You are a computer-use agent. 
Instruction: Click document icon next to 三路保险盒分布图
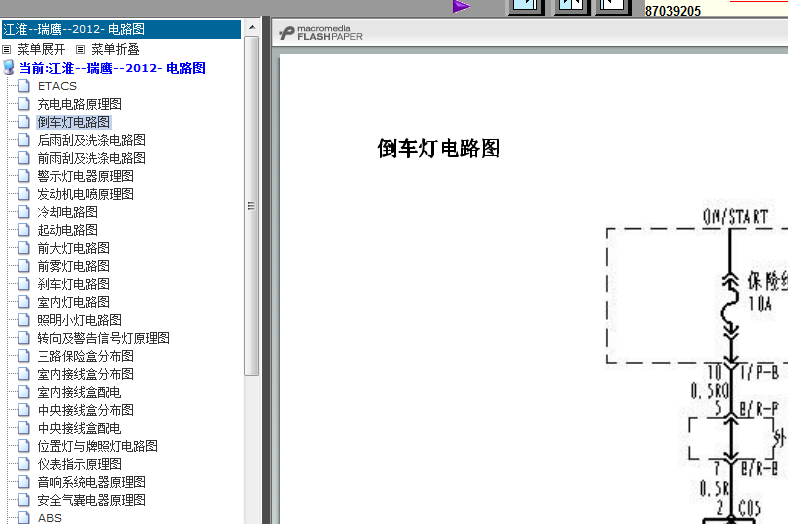(x=24, y=356)
